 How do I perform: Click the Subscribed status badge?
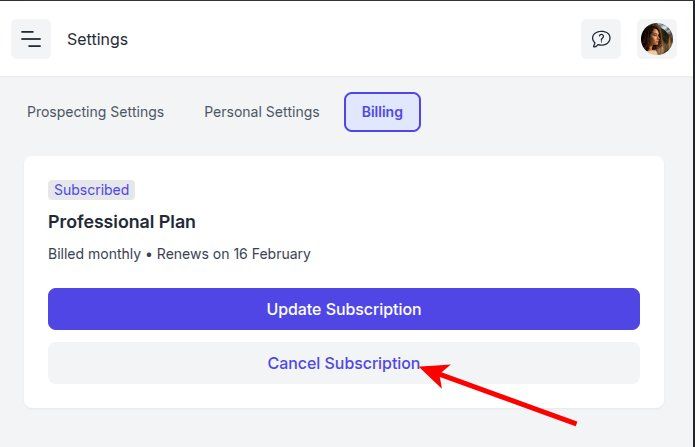[91, 190]
